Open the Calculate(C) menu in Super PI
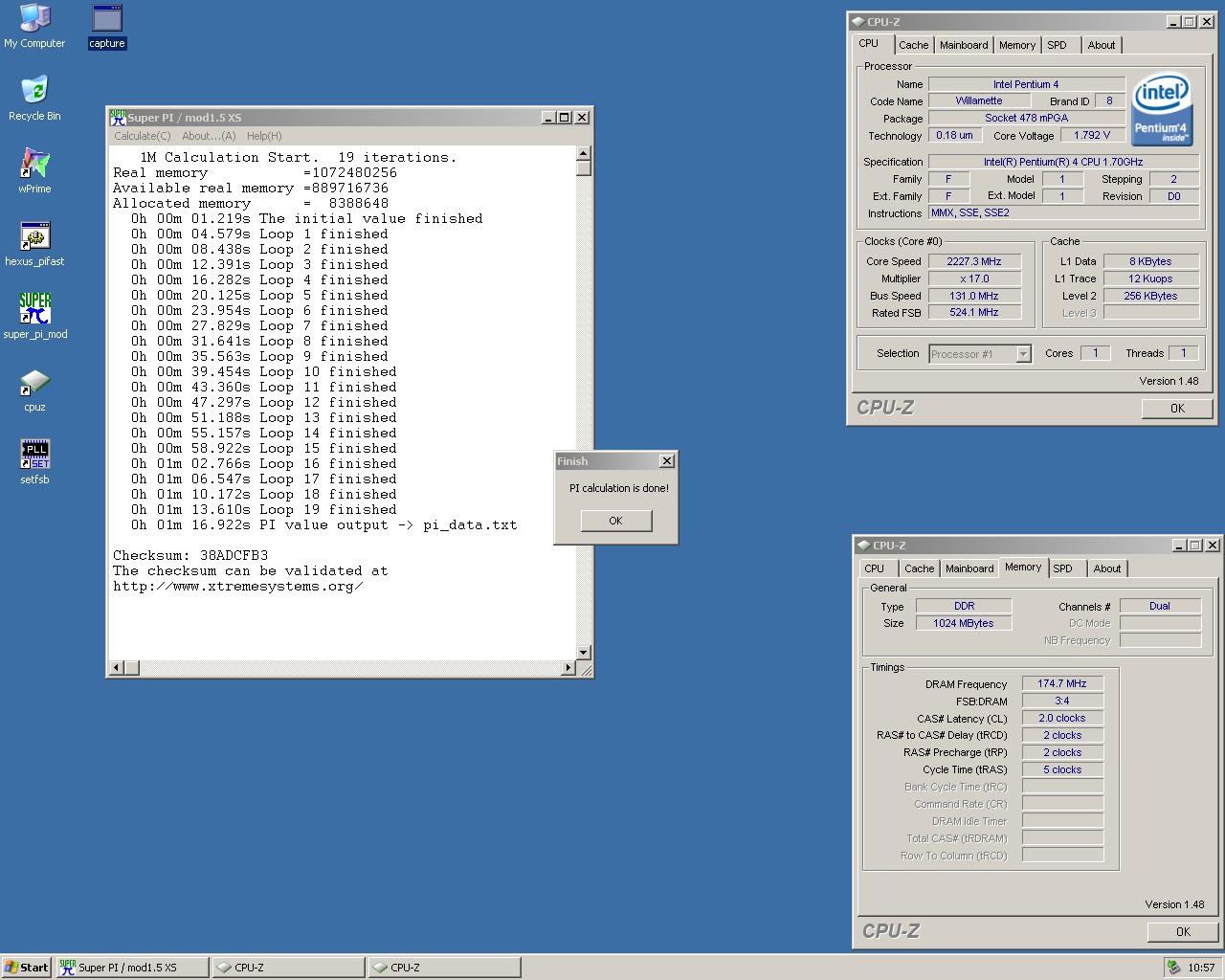Screen dimensions: 1225x980 143,136
